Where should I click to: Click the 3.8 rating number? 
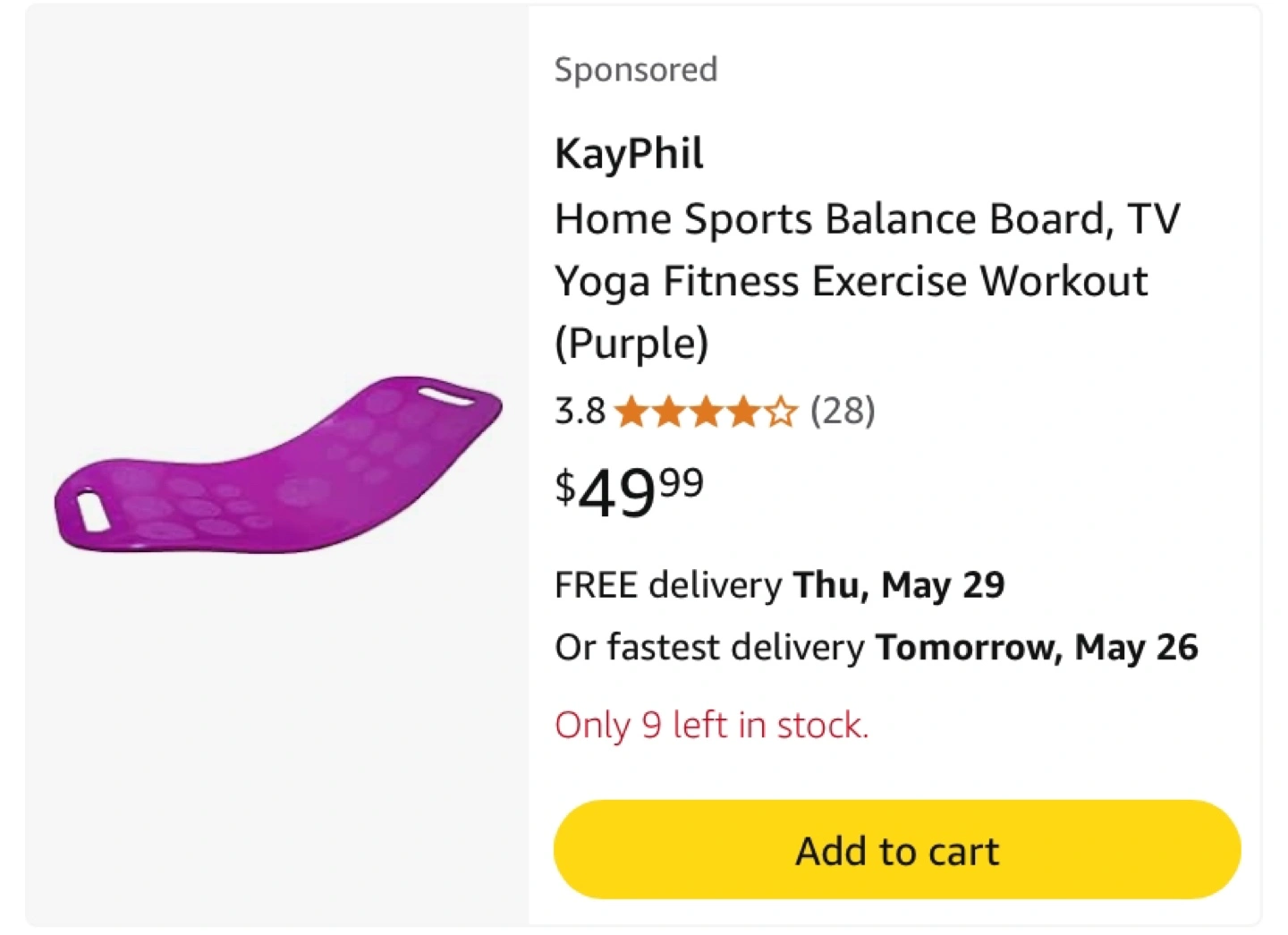pyautogui.click(x=580, y=412)
